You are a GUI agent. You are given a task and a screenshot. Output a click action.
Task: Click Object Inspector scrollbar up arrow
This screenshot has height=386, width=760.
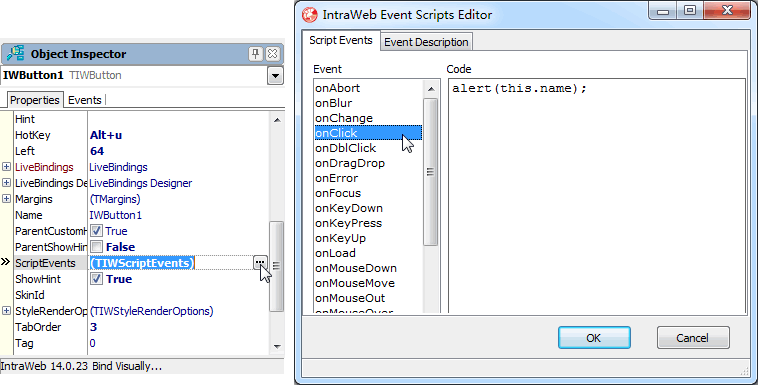point(277,120)
